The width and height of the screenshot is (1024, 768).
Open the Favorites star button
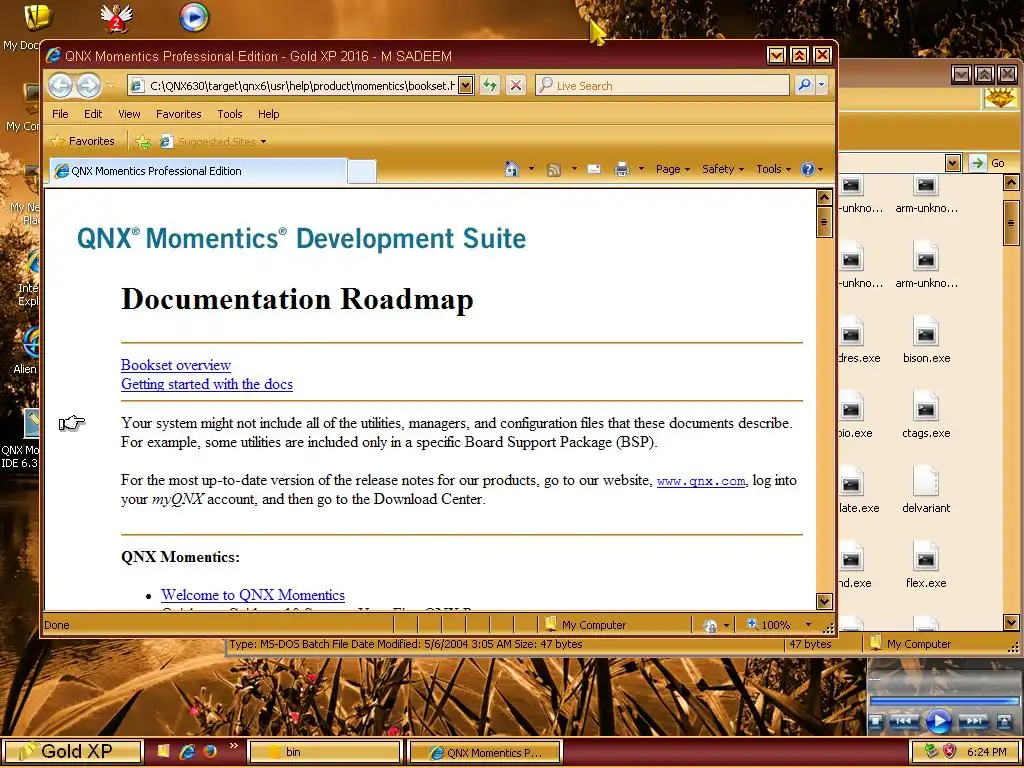coord(82,141)
